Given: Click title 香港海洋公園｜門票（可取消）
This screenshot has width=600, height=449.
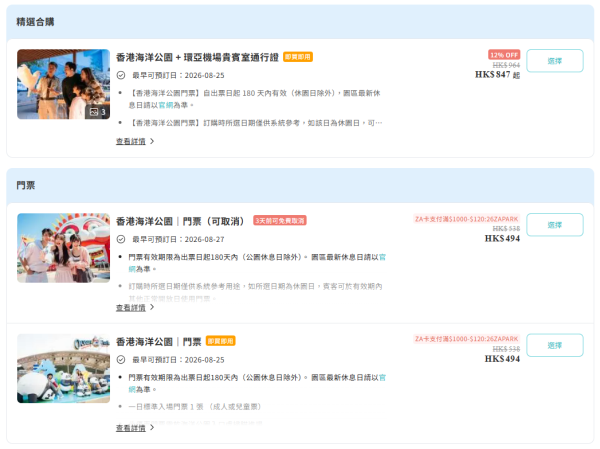Looking at the screenshot, I should (180, 221).
